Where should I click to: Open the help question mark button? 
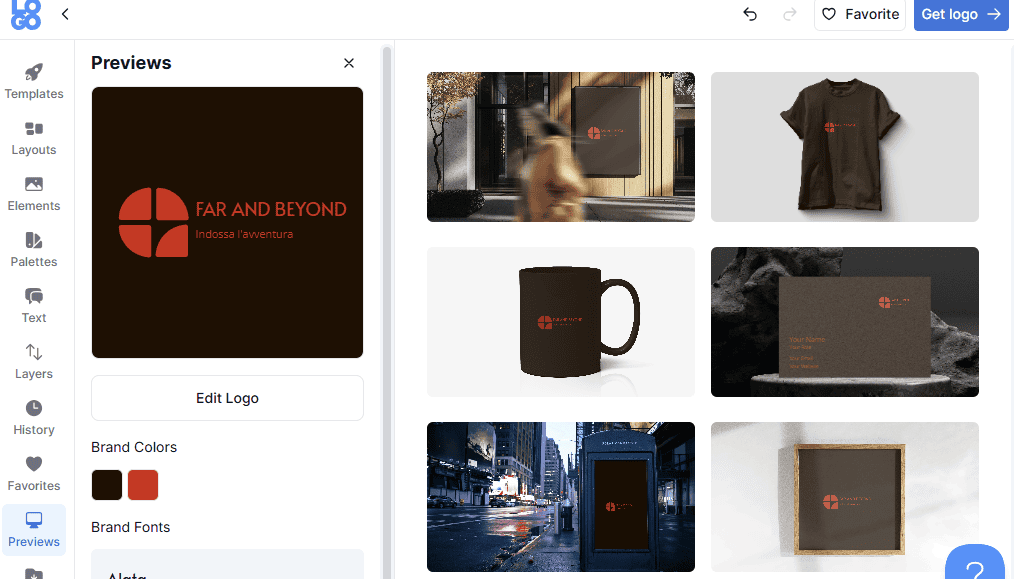[x=974, y=566]
